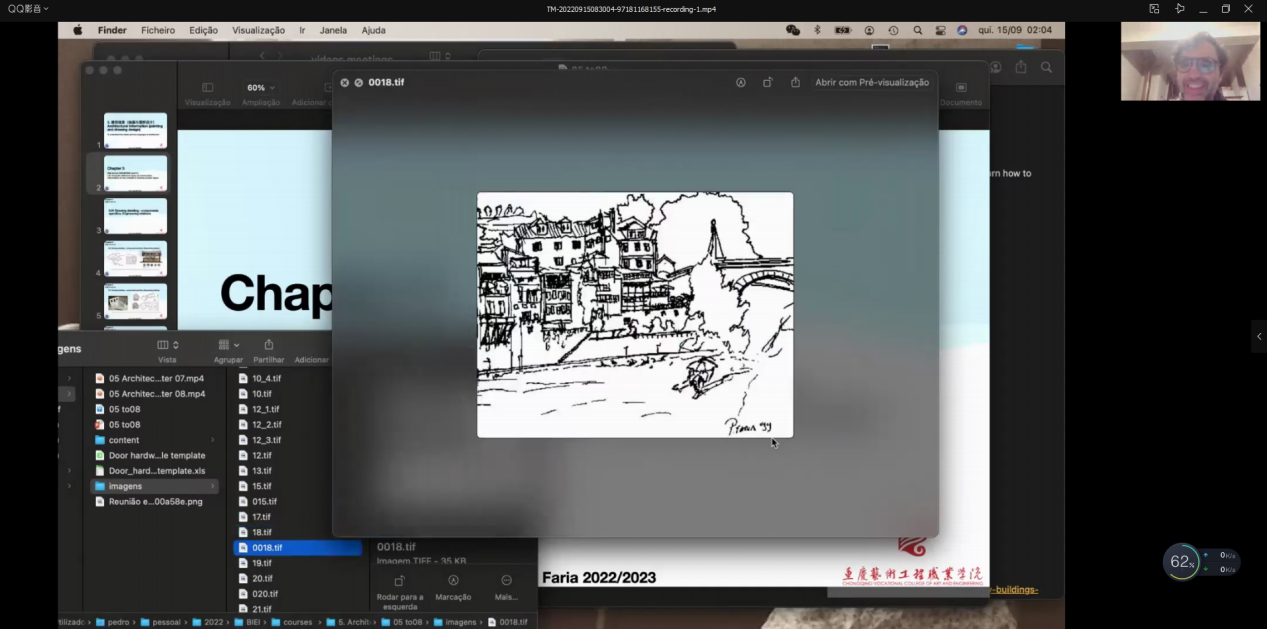Click the Partilhar share icon in Finder
This screenshot has height=629, width=1267.
pos(269,345)
